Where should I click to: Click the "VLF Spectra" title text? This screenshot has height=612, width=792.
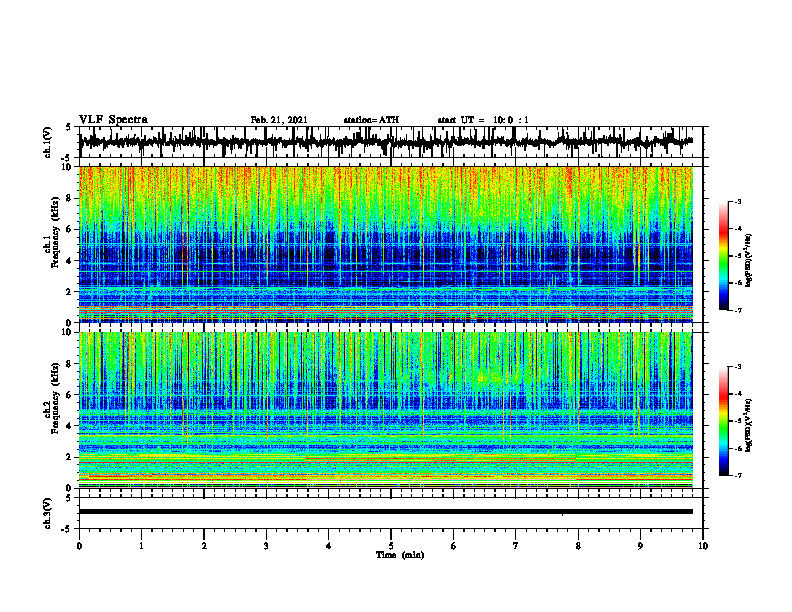[113, 120]
